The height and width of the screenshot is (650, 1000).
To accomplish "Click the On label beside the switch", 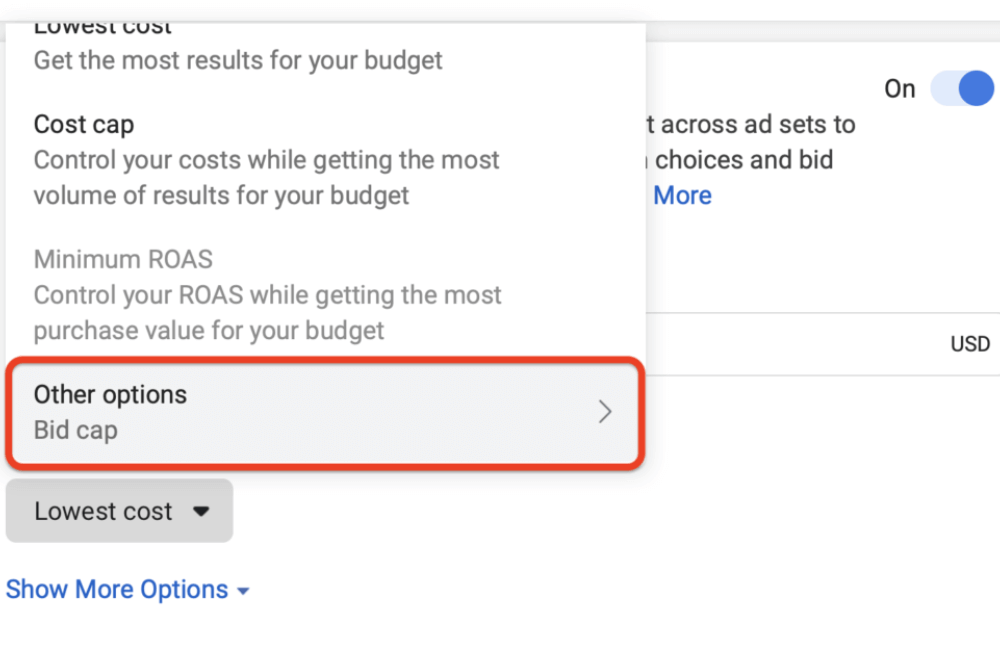I will point(899,89).
